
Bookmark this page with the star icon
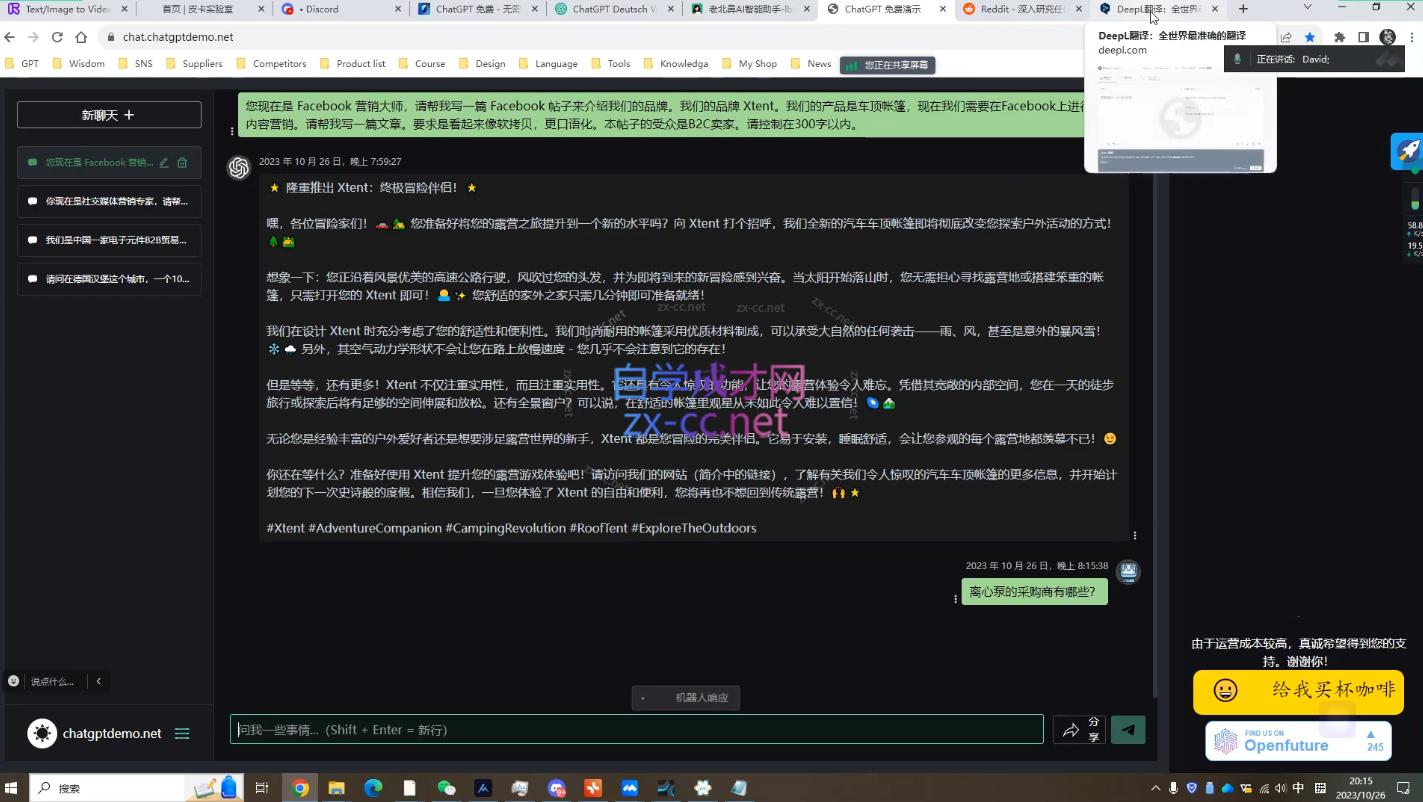tap(1310, 37)
